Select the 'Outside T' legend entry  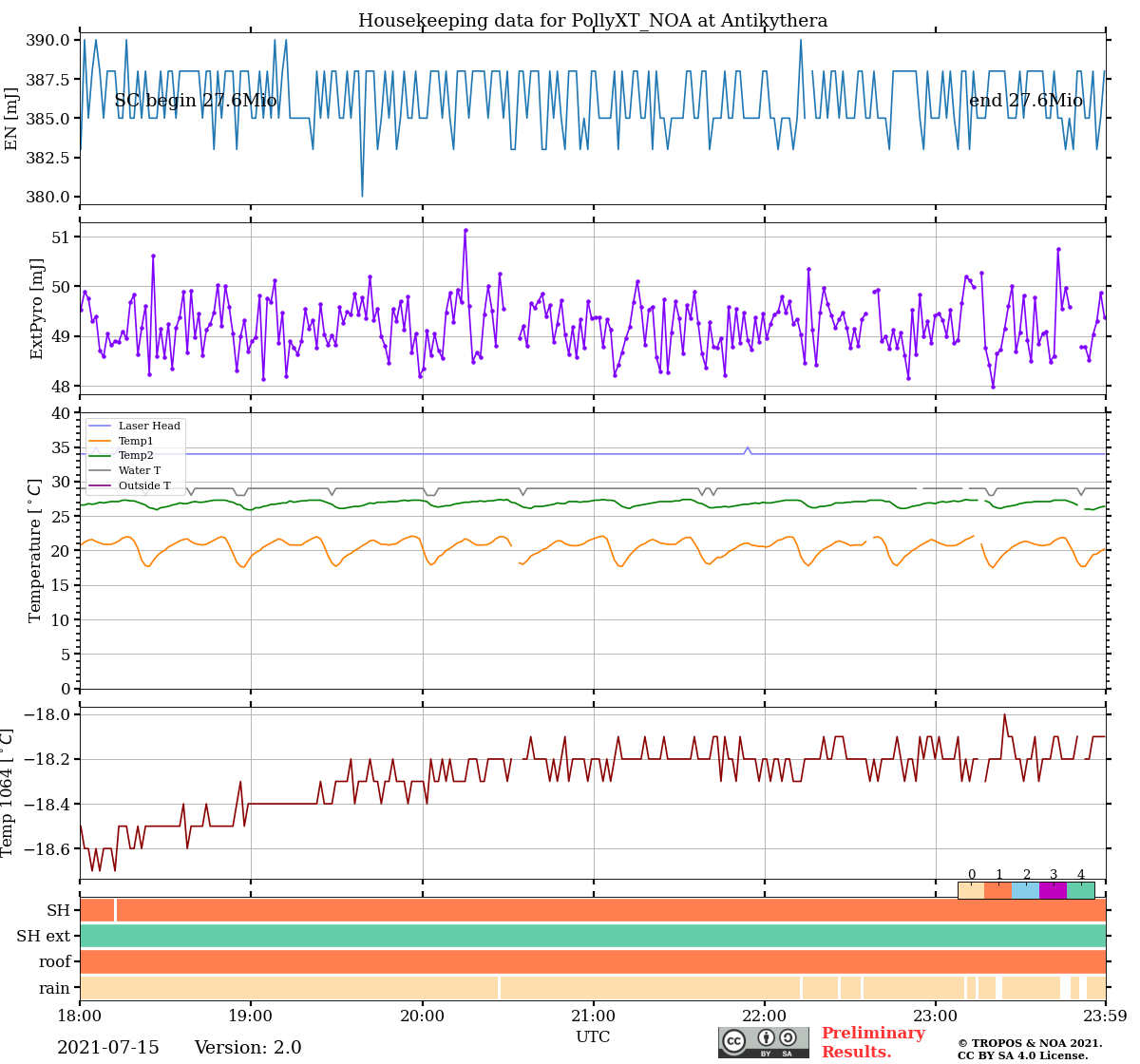(x=130, y=485)
